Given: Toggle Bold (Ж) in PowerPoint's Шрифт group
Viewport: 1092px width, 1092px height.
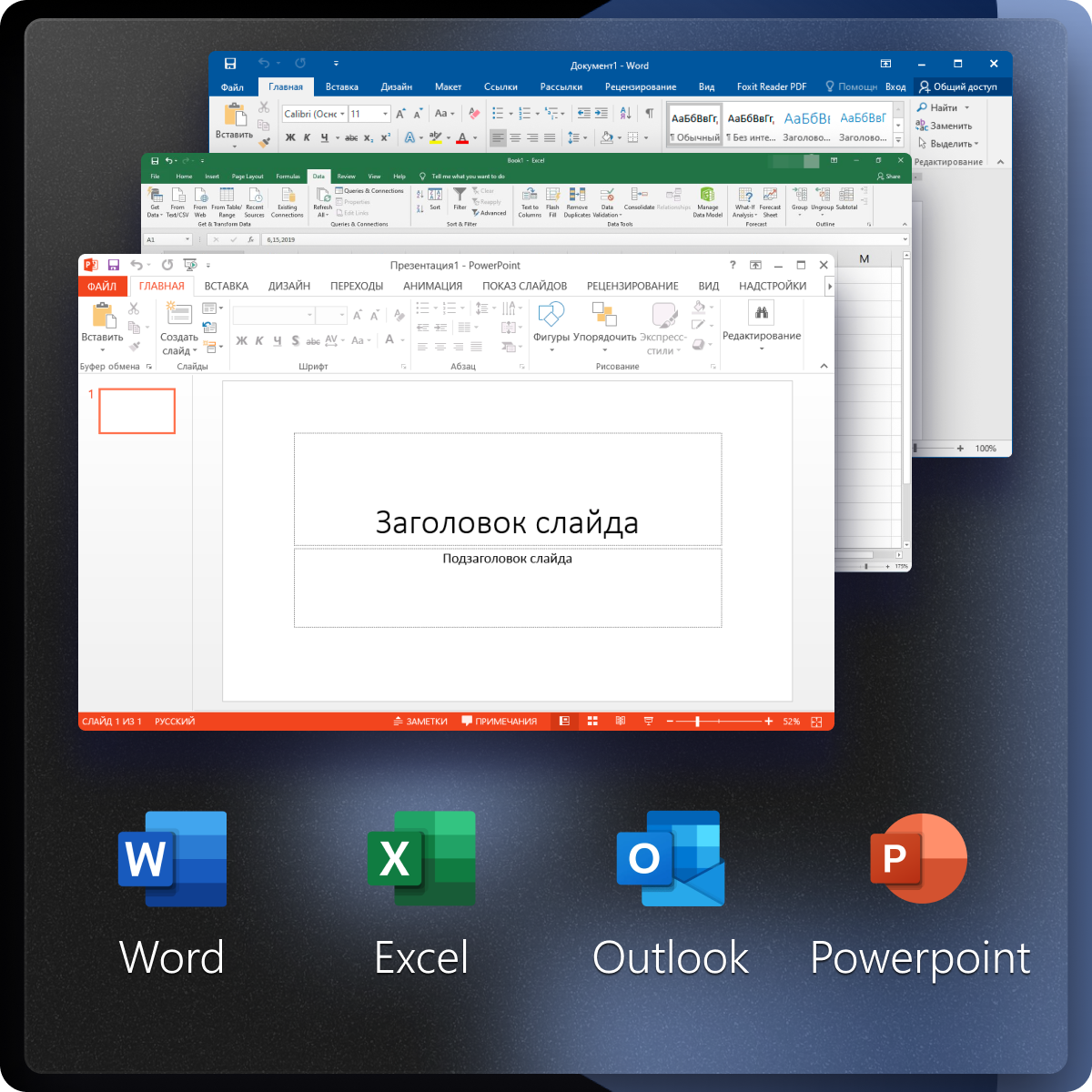Looking at the screenshot, I should [241, 340].
